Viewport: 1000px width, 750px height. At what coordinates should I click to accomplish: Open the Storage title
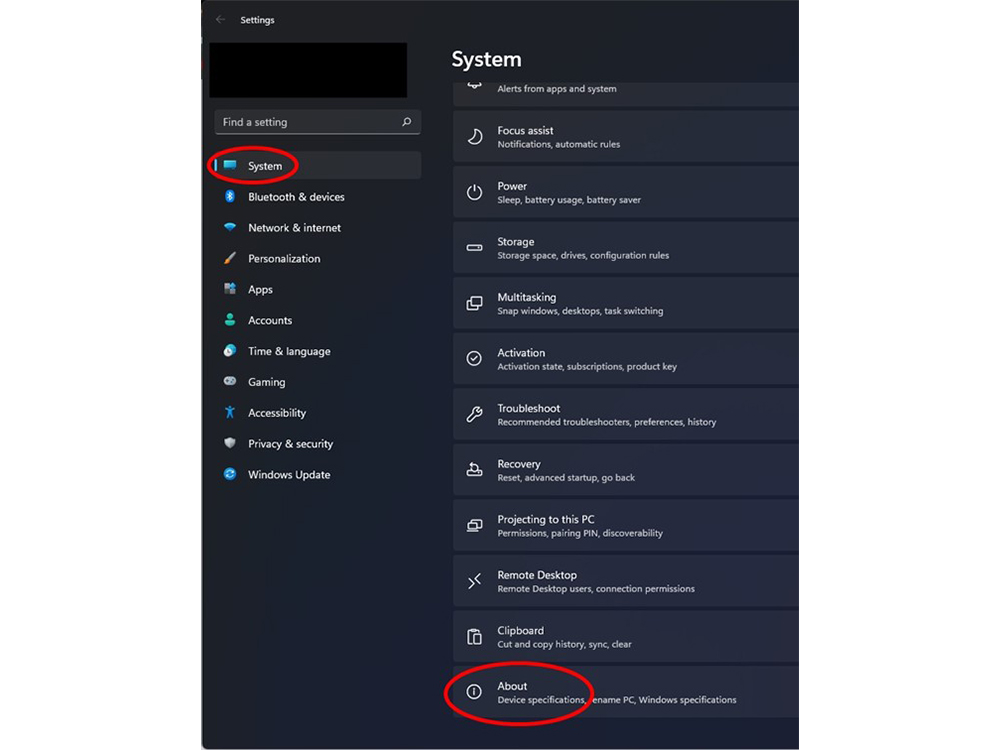pyautogui.click(x=515, y=242)
